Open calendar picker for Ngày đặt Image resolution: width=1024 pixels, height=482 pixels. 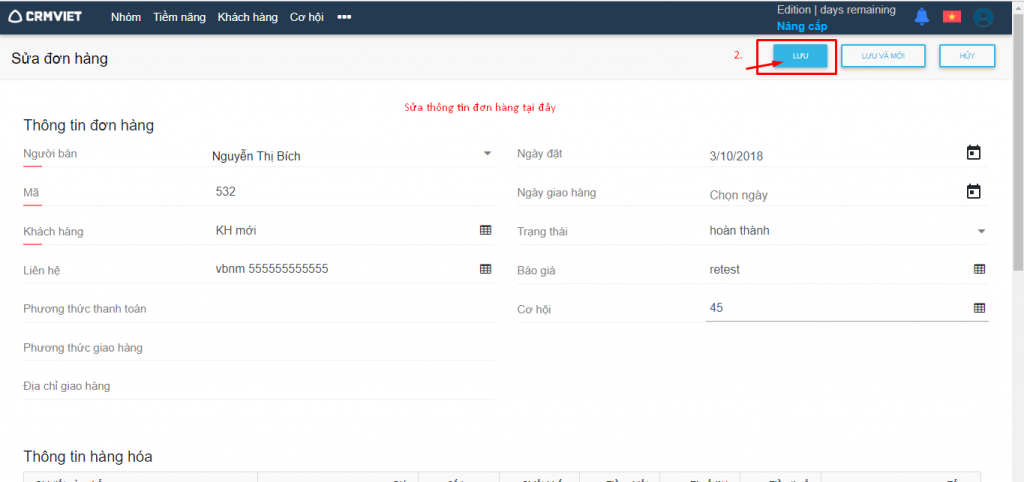coord(973,153)
